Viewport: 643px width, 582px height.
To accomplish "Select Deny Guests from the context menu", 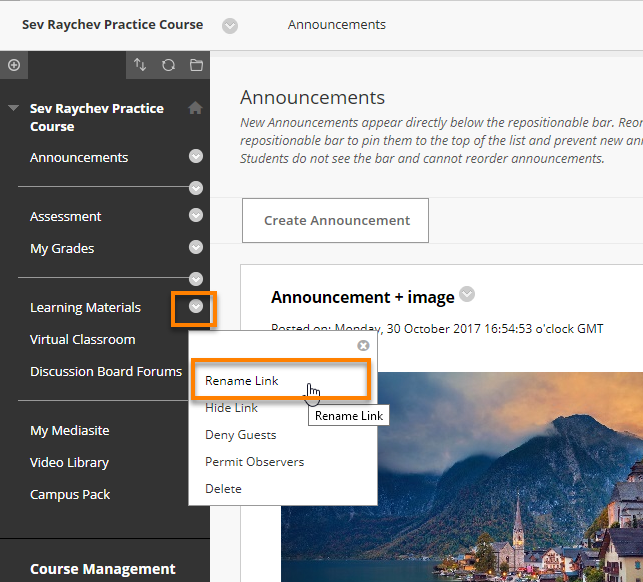I will [240, 435].
